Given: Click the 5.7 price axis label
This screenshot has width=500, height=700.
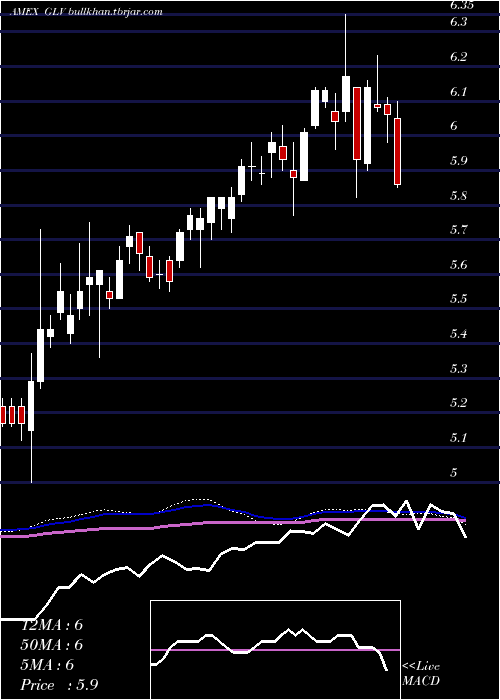Looking at the screenshot, I should [458, 230].
